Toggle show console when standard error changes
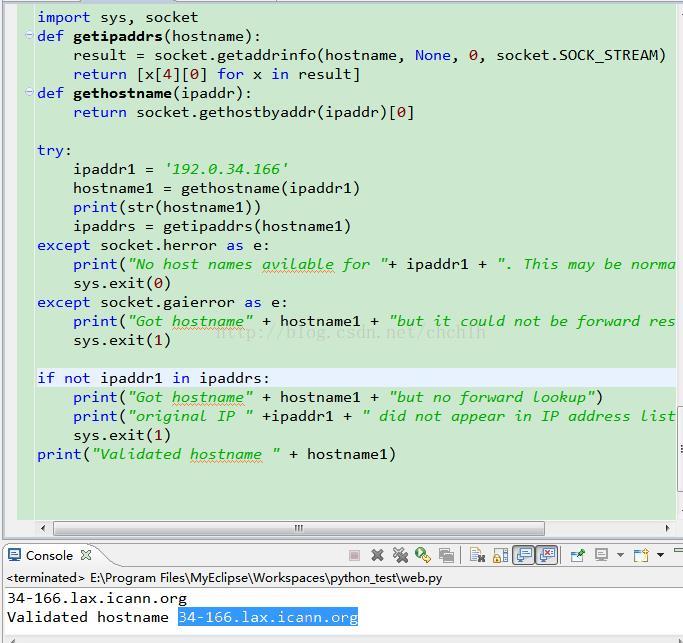Screen dimensions: 683x643 click(547, 555)
